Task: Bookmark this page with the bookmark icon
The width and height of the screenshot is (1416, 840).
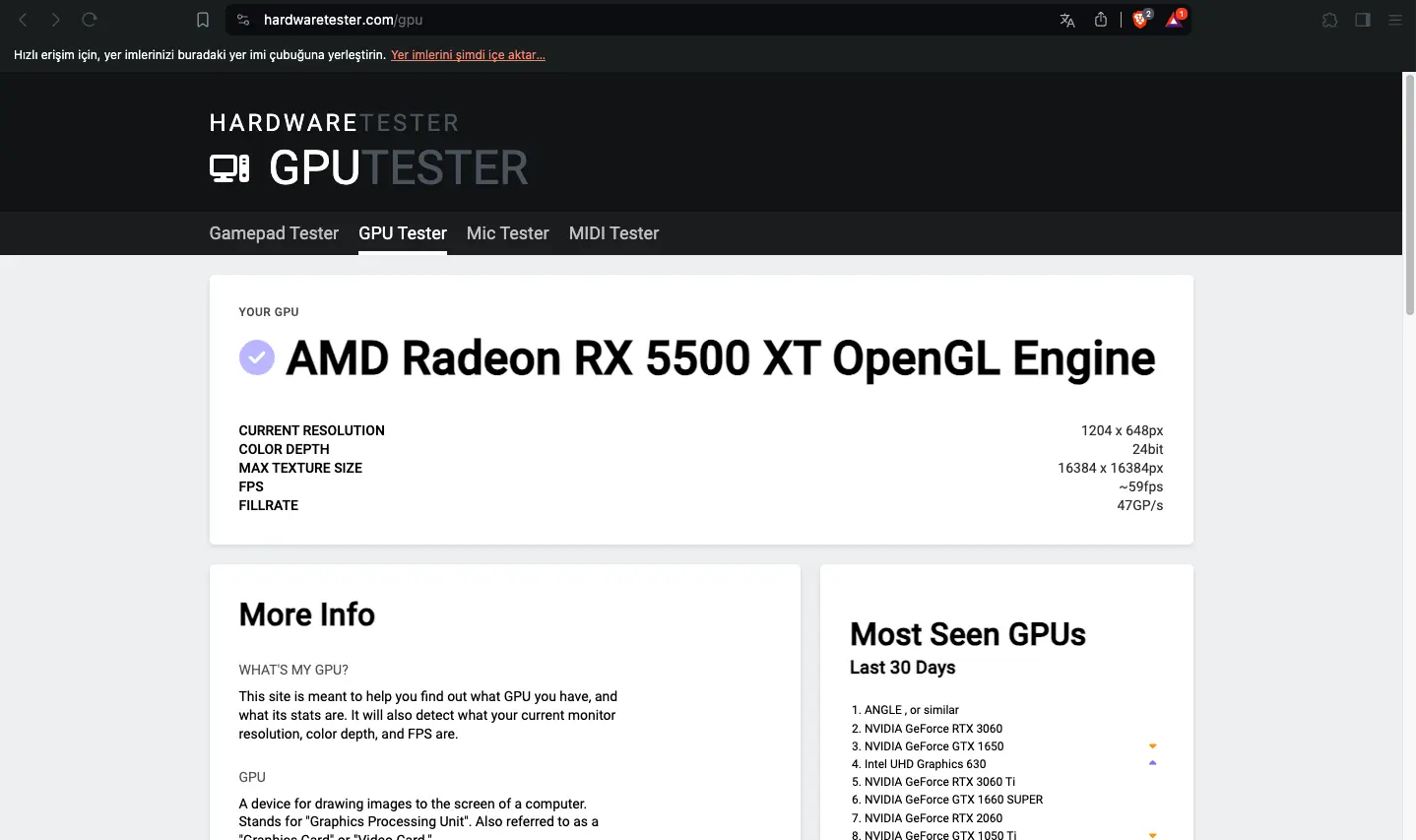Action: (x=203, y=20)
